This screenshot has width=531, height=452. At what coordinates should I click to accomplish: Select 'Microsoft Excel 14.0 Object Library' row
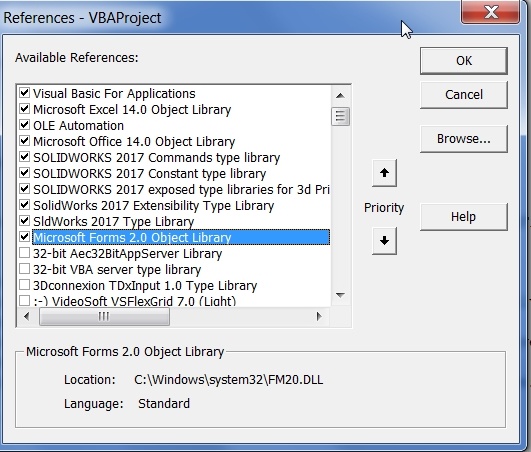[132, 110]
